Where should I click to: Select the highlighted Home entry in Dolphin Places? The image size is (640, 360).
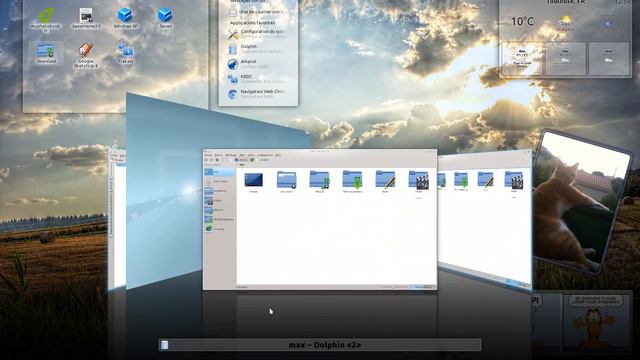click(x=219, y=172)
